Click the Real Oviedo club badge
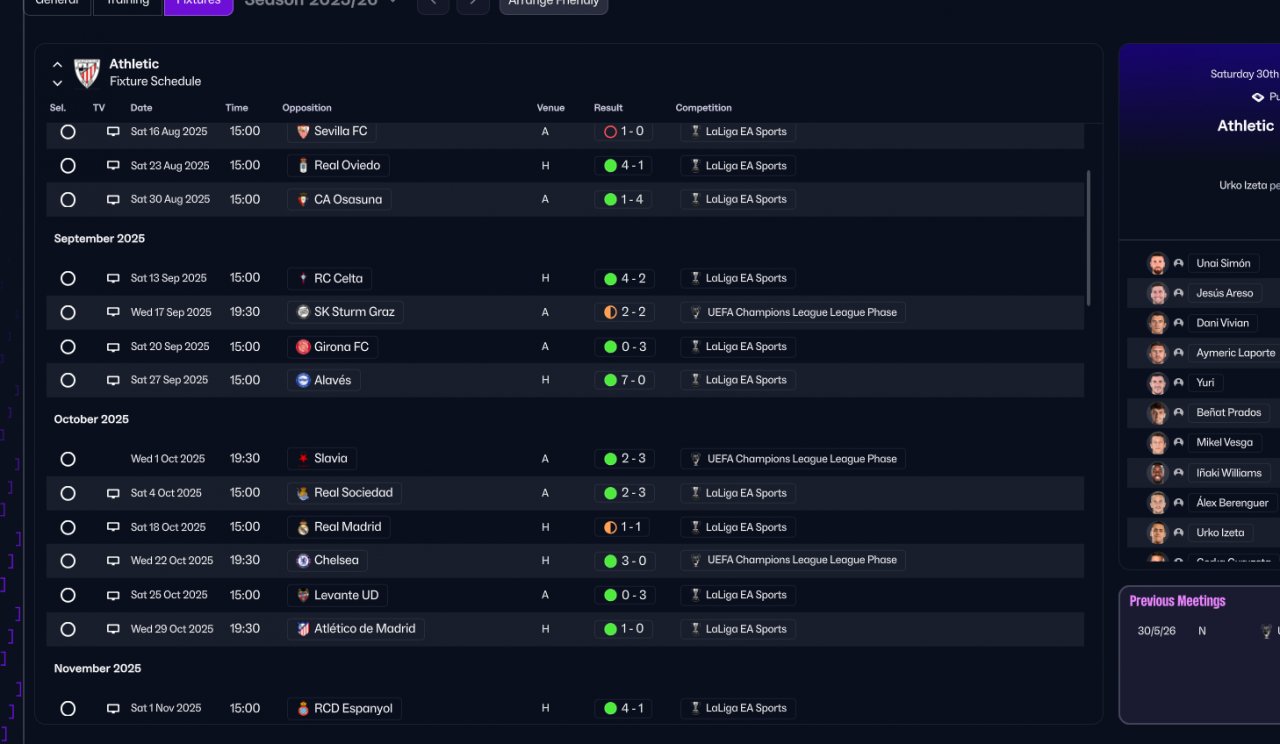 click(x=303, y=166)
